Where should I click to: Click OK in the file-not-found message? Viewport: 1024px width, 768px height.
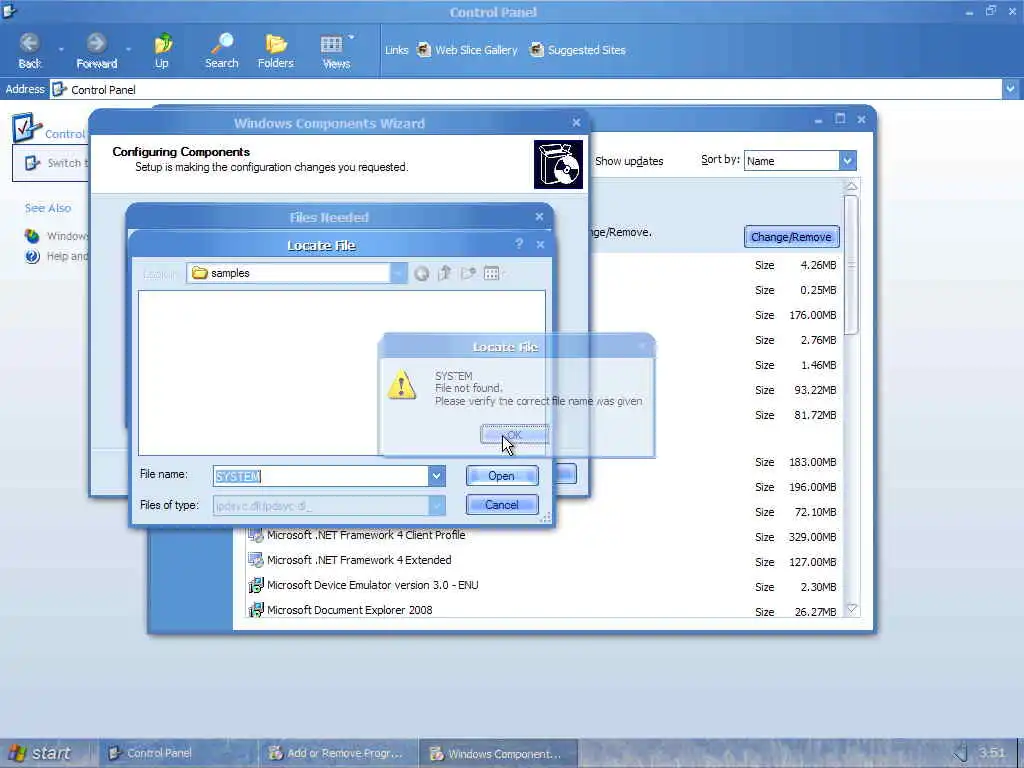[515, 434]
